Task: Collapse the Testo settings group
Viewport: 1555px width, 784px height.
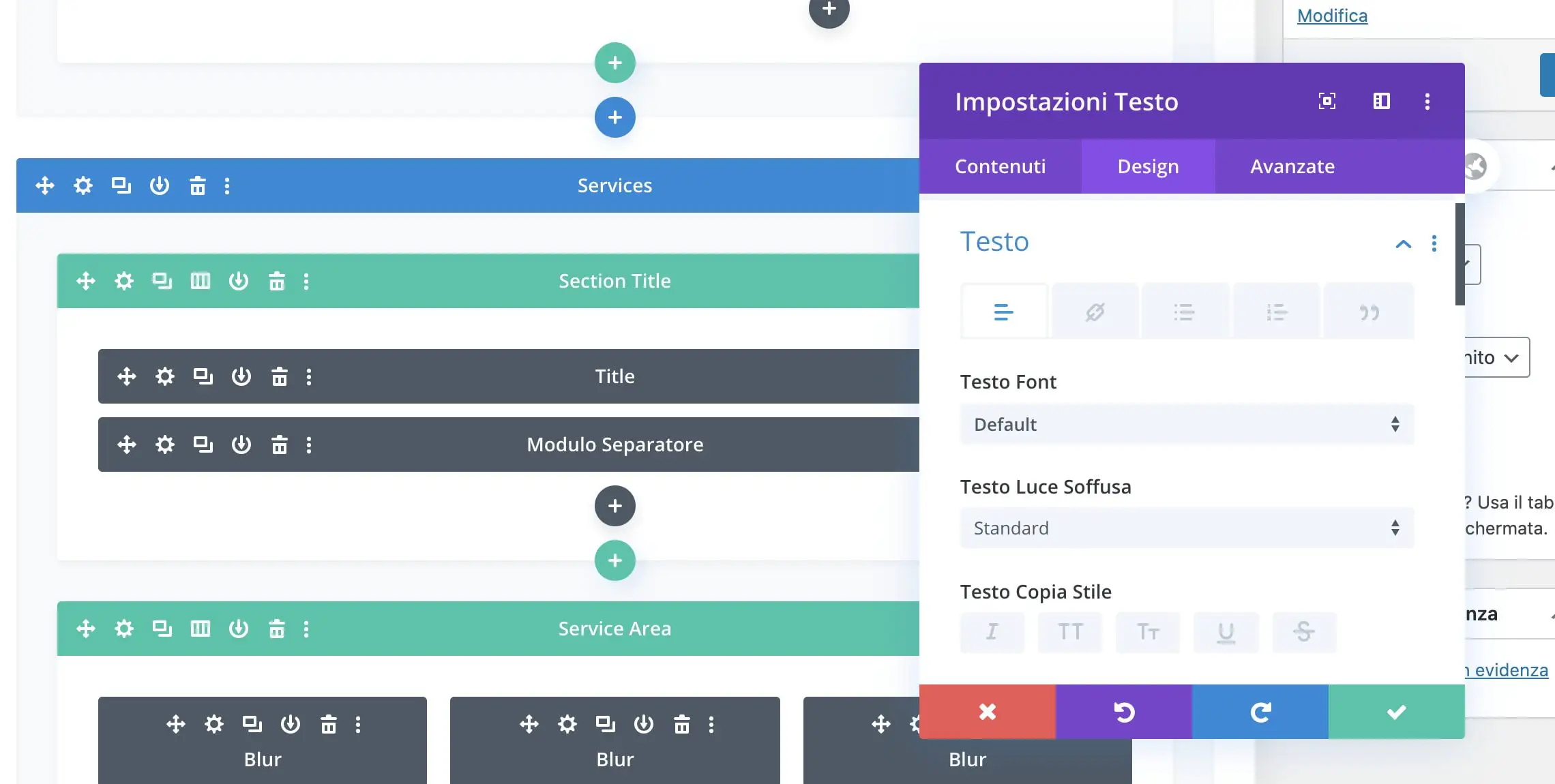Action: [1403, 243]
